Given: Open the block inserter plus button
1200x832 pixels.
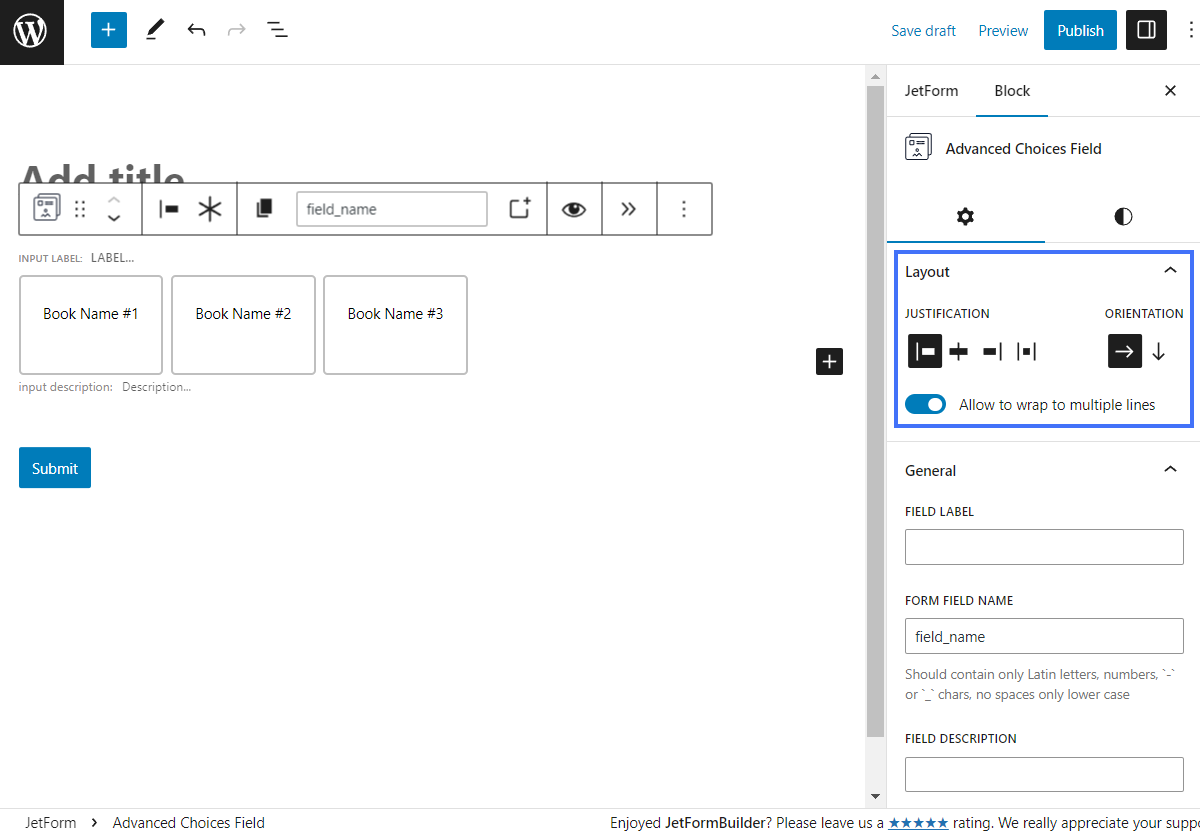Looking at the screenshot, I should coord(108,30).
